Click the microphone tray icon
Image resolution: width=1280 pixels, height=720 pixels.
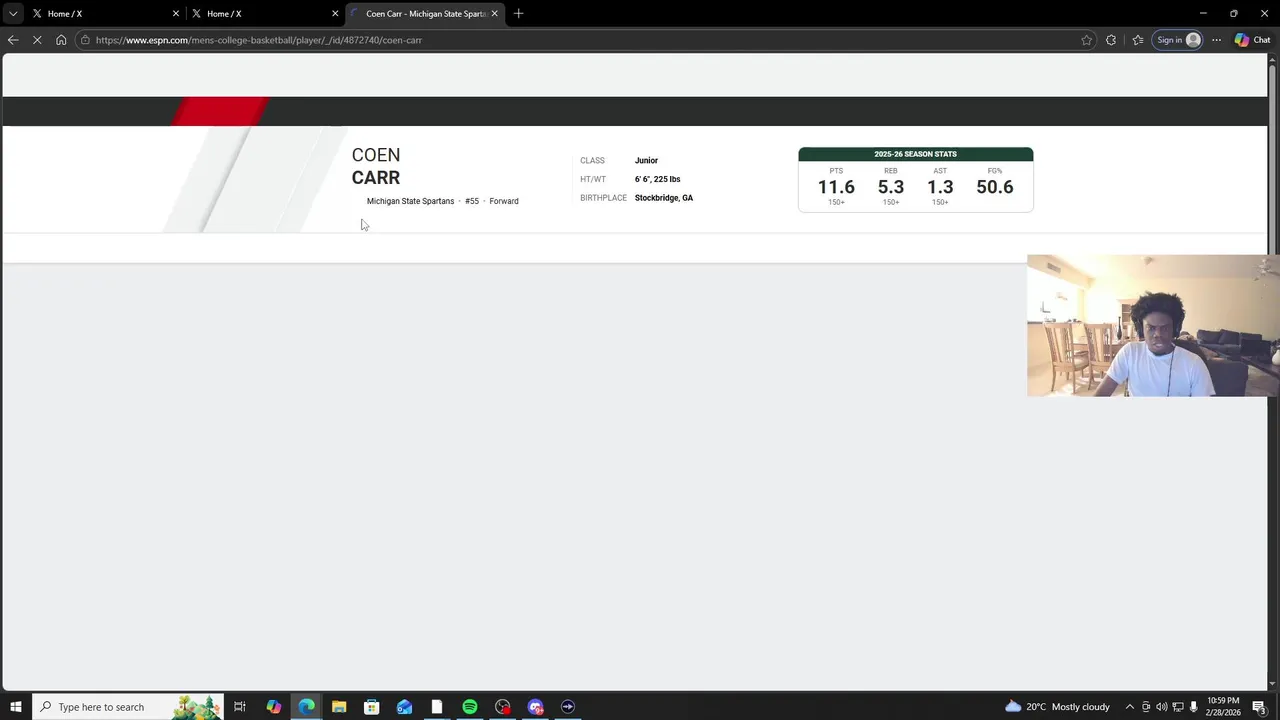click(x=1194, y=707)
